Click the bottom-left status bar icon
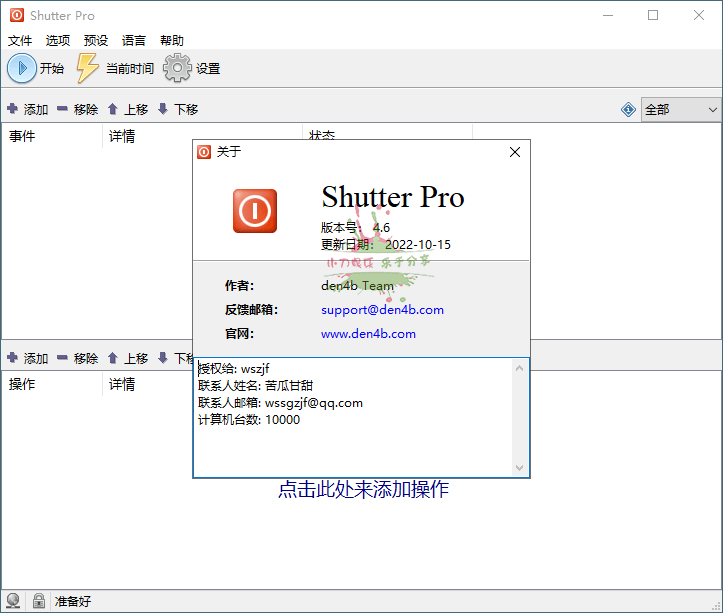723x613 pixels. click(13, 601)
